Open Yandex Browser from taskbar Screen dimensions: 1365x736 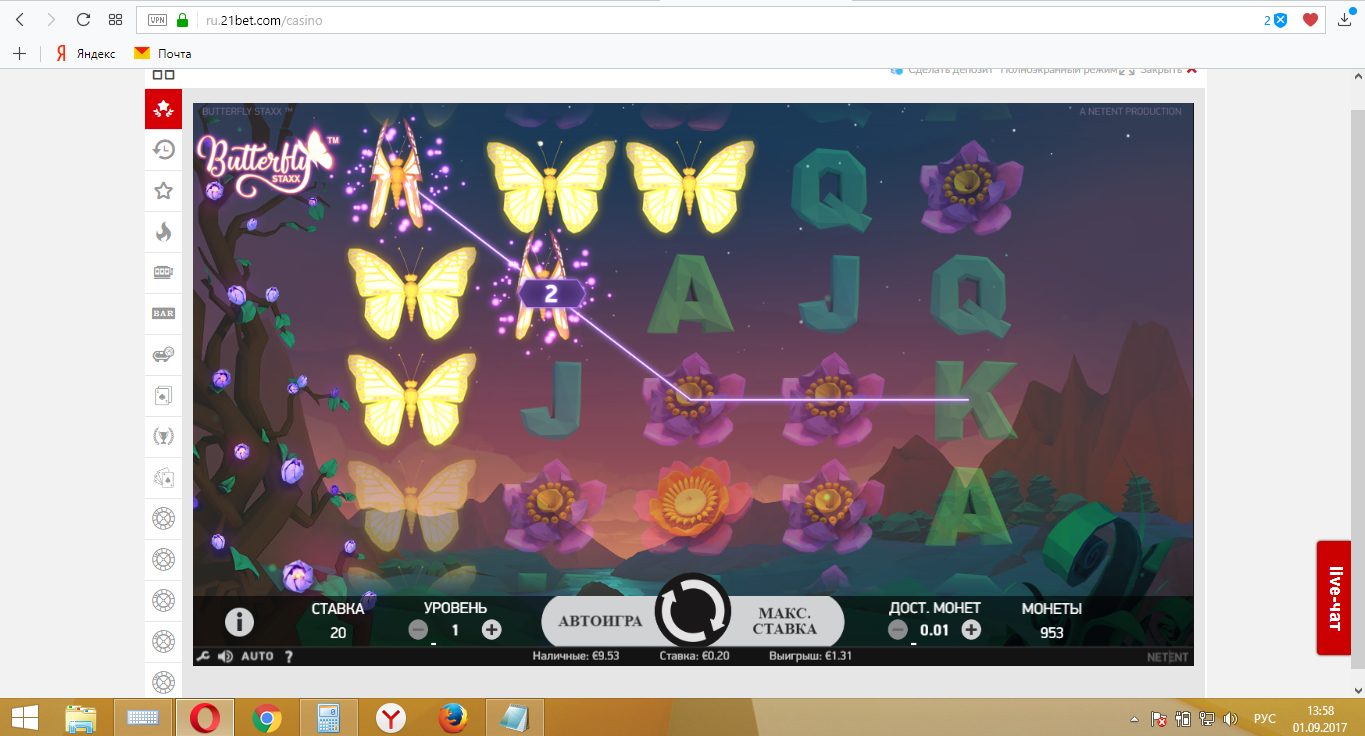390,717
